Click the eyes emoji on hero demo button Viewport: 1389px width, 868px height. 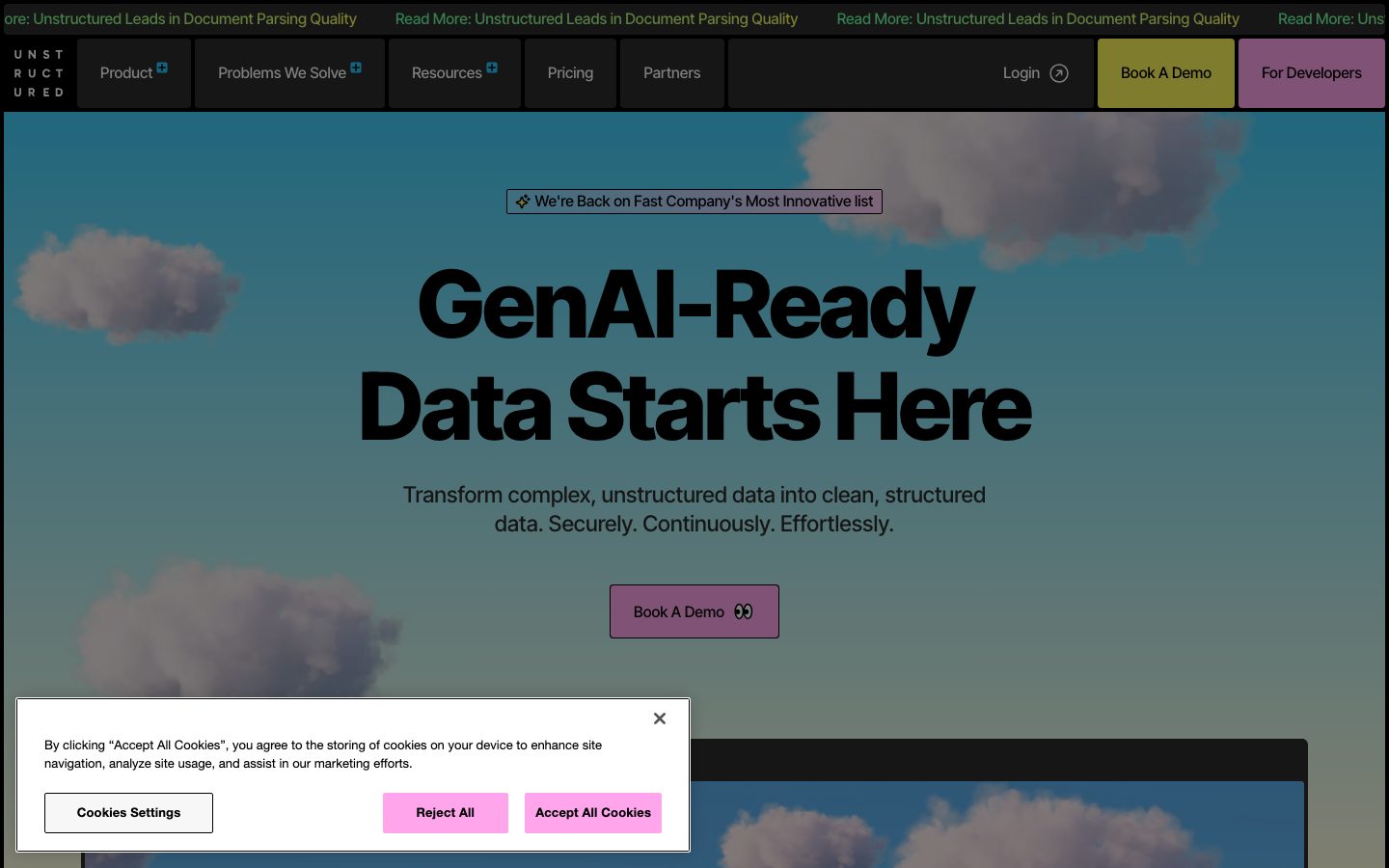(743, 611)
